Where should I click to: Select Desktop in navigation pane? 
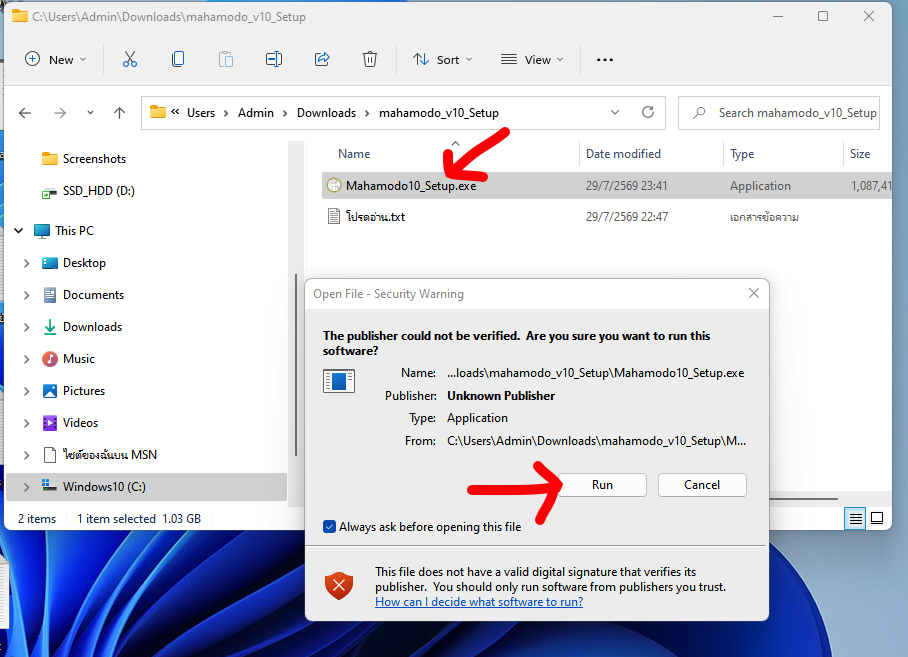click(x=84, y=263)
